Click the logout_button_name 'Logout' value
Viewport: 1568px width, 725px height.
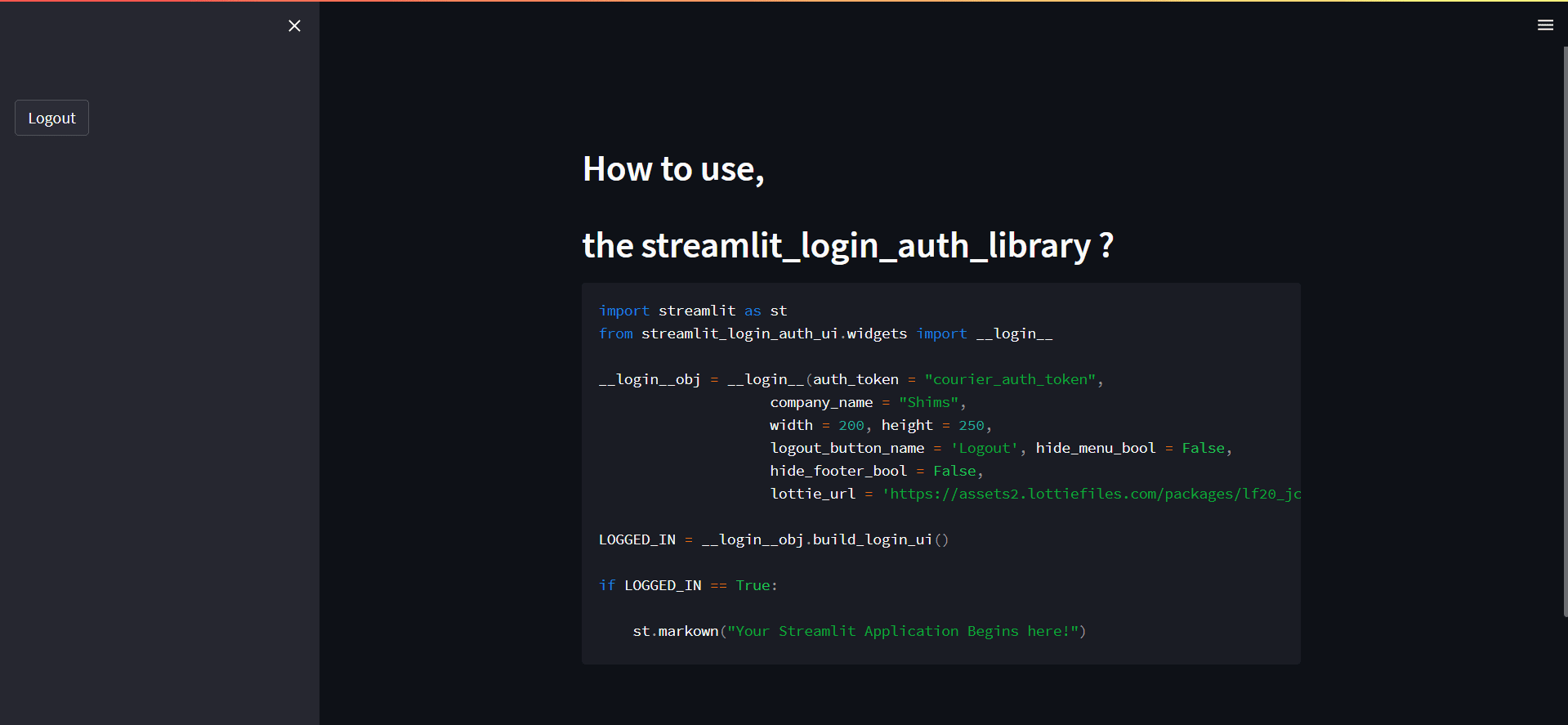985,448
